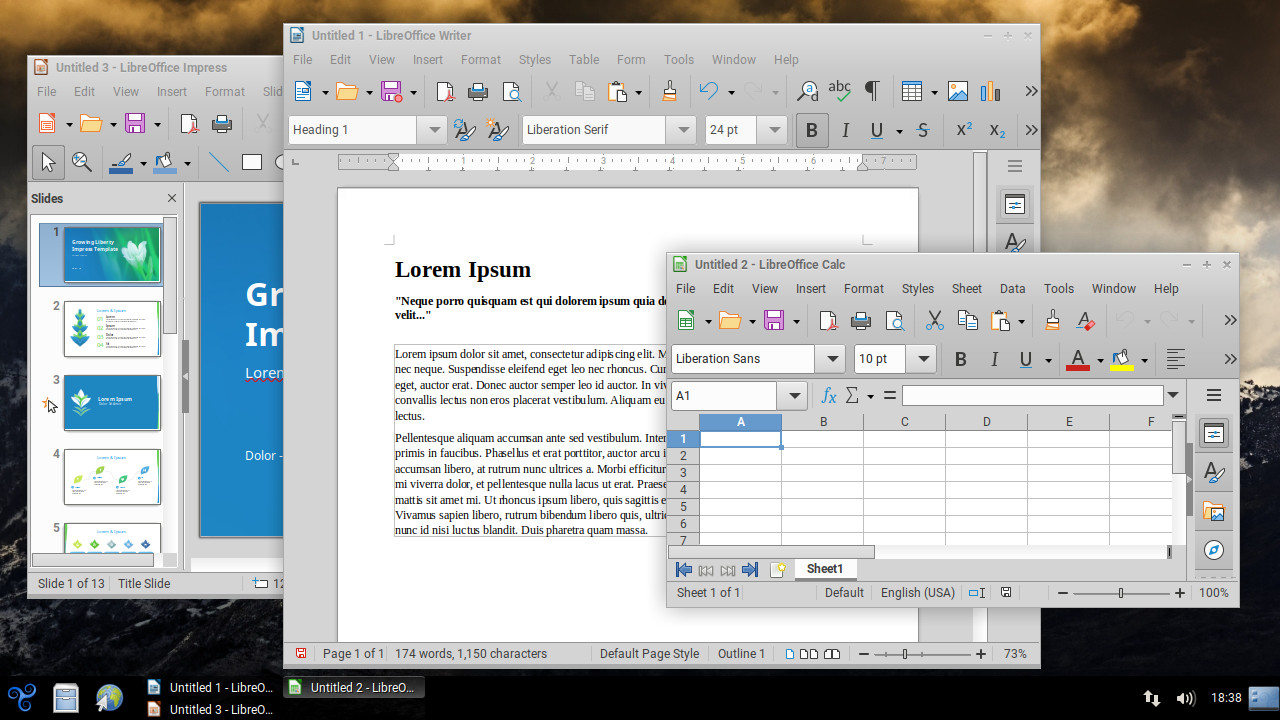
Task: Click Find & Replace icon in Writer toolbar
Action: [x=807, y=91]
